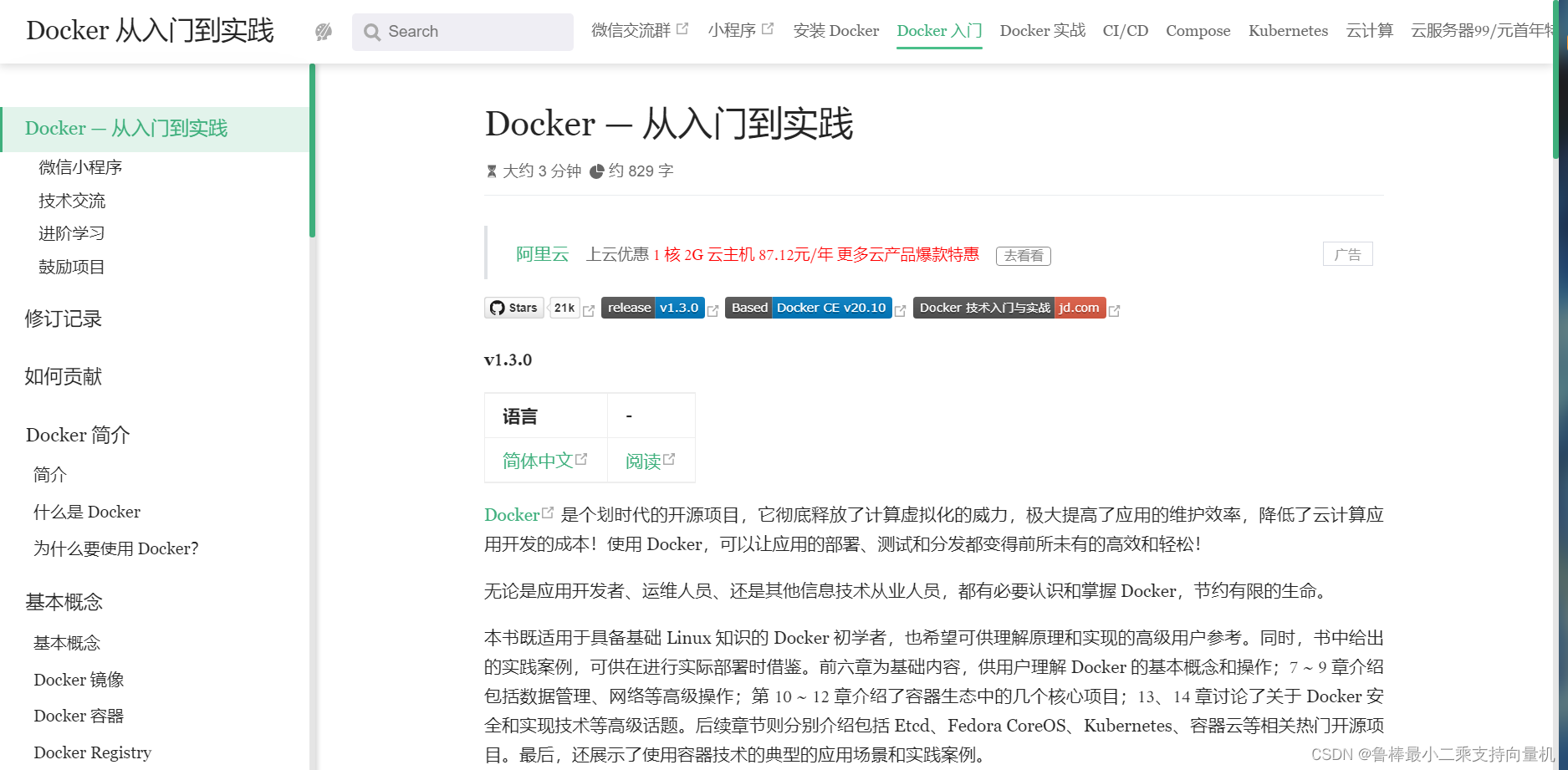This screenshot has height=770, width=1568.
Task: Click the 21k stars count badge
Action: pyautogui.click(x=564, y=308)
